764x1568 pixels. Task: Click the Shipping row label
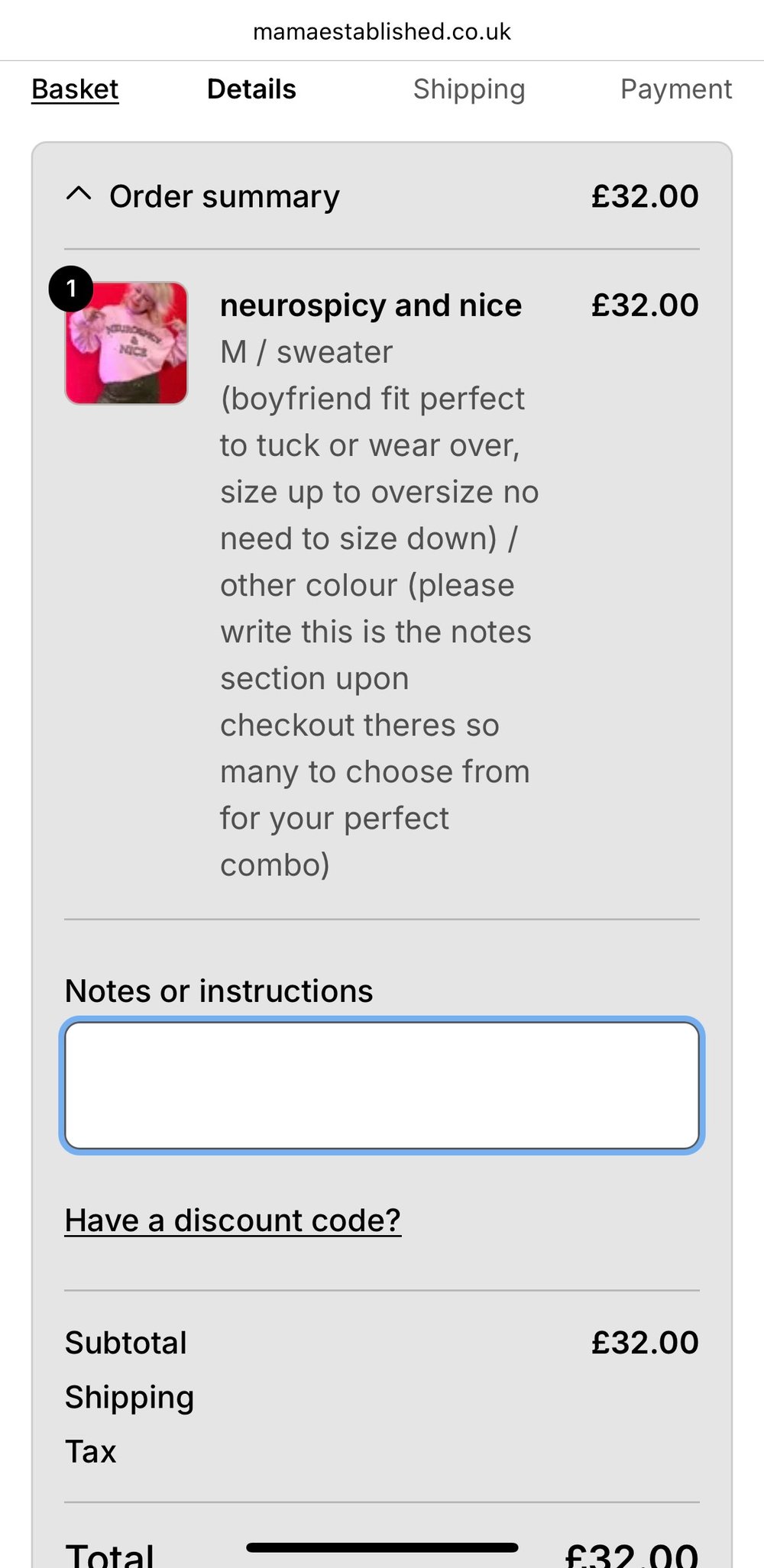click(x=129, y=1397)
